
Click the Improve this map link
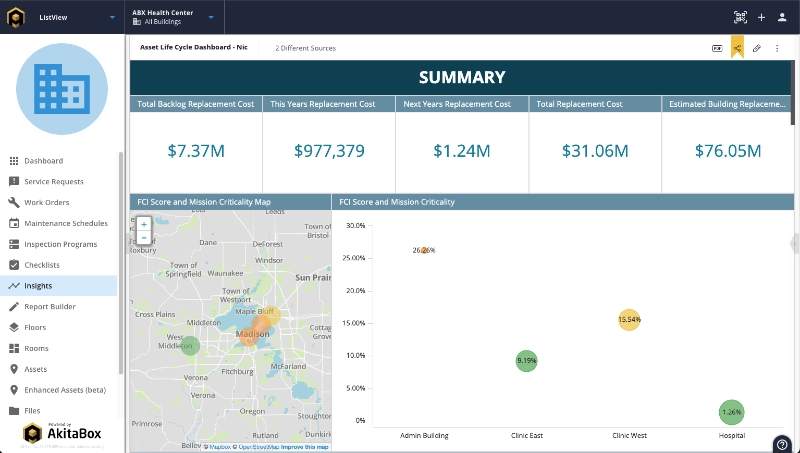(303, 447)
